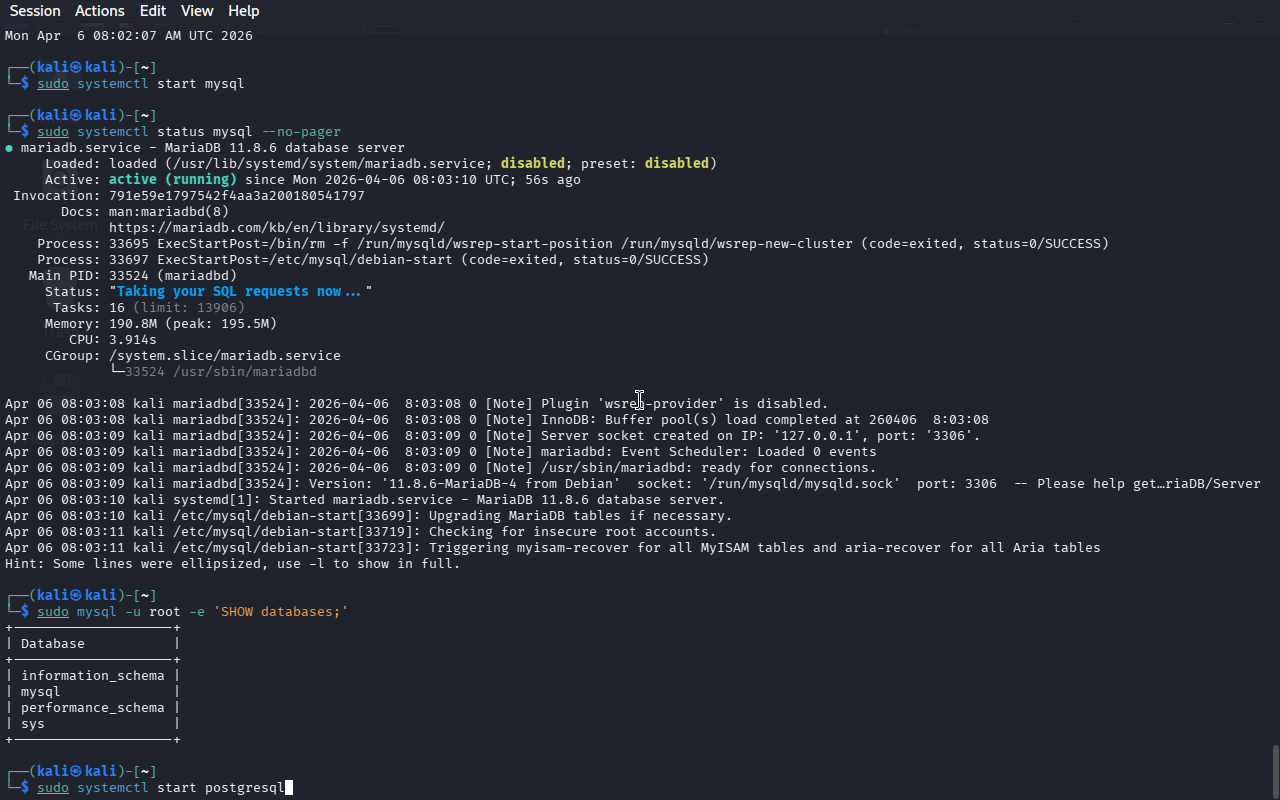Select information_schema in the database table
Screen dimensions: 1280x800
[x=92, y=676]
